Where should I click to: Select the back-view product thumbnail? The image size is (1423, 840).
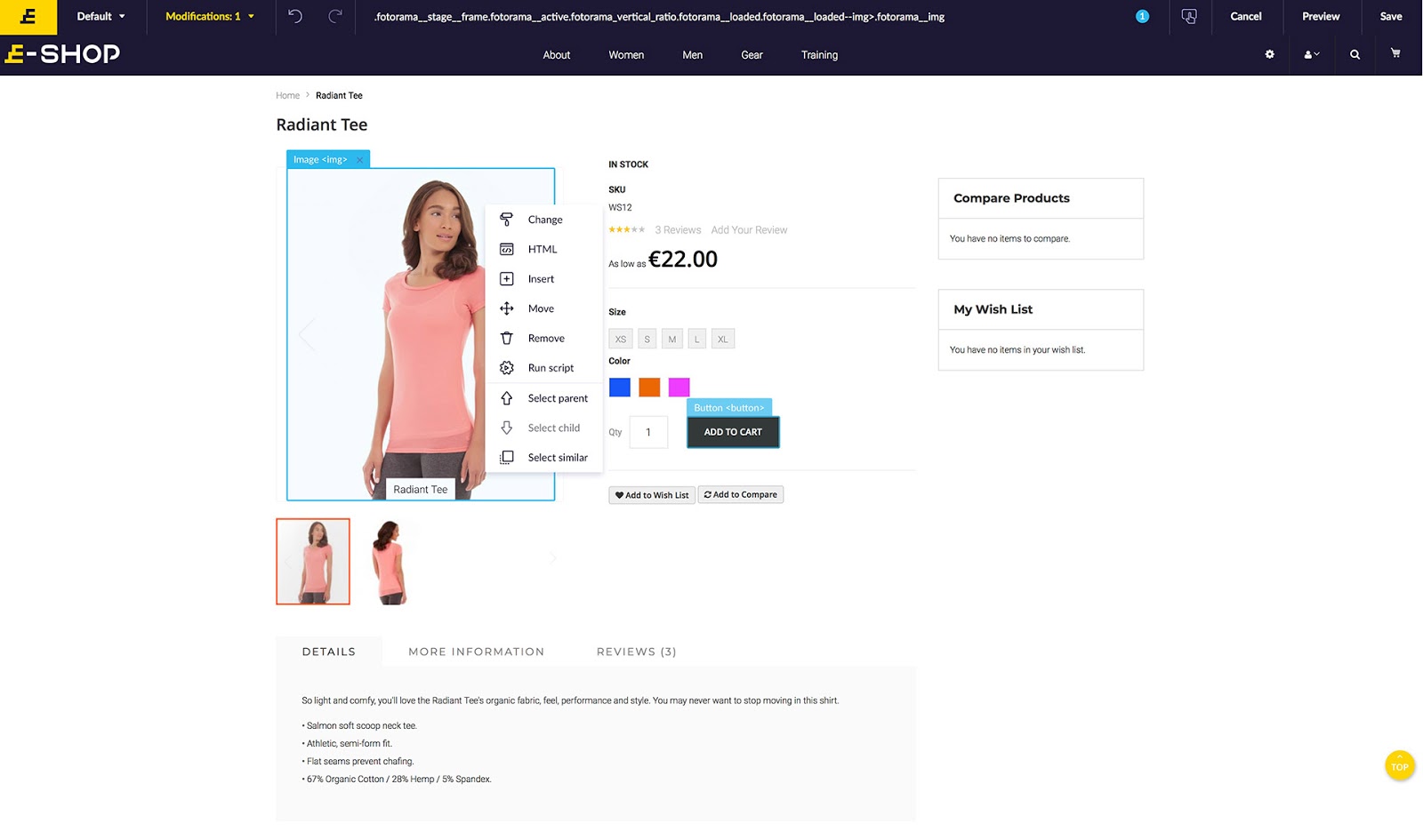click(390, 562)
